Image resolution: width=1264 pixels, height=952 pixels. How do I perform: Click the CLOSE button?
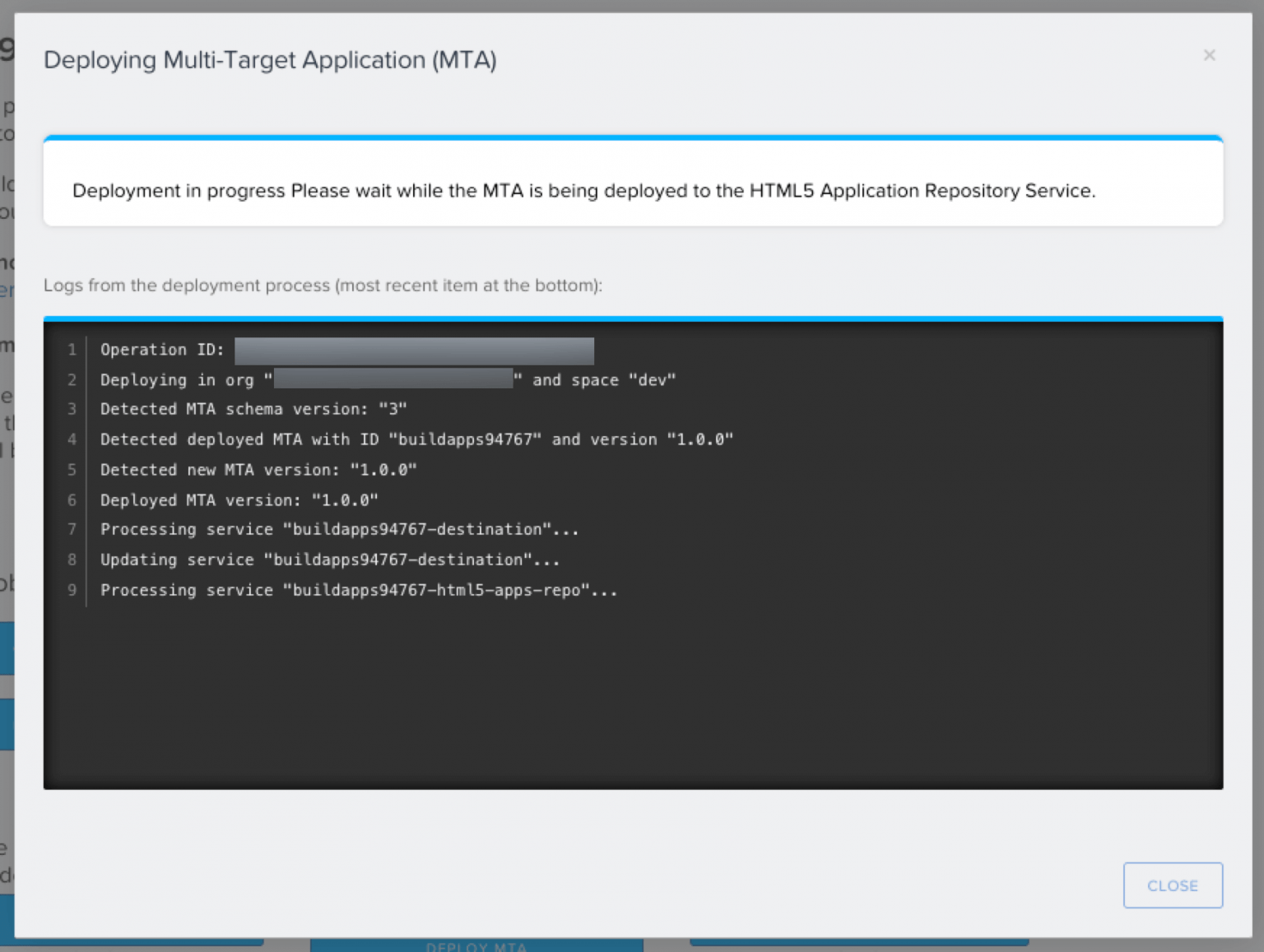click(x=1173, y=885)
